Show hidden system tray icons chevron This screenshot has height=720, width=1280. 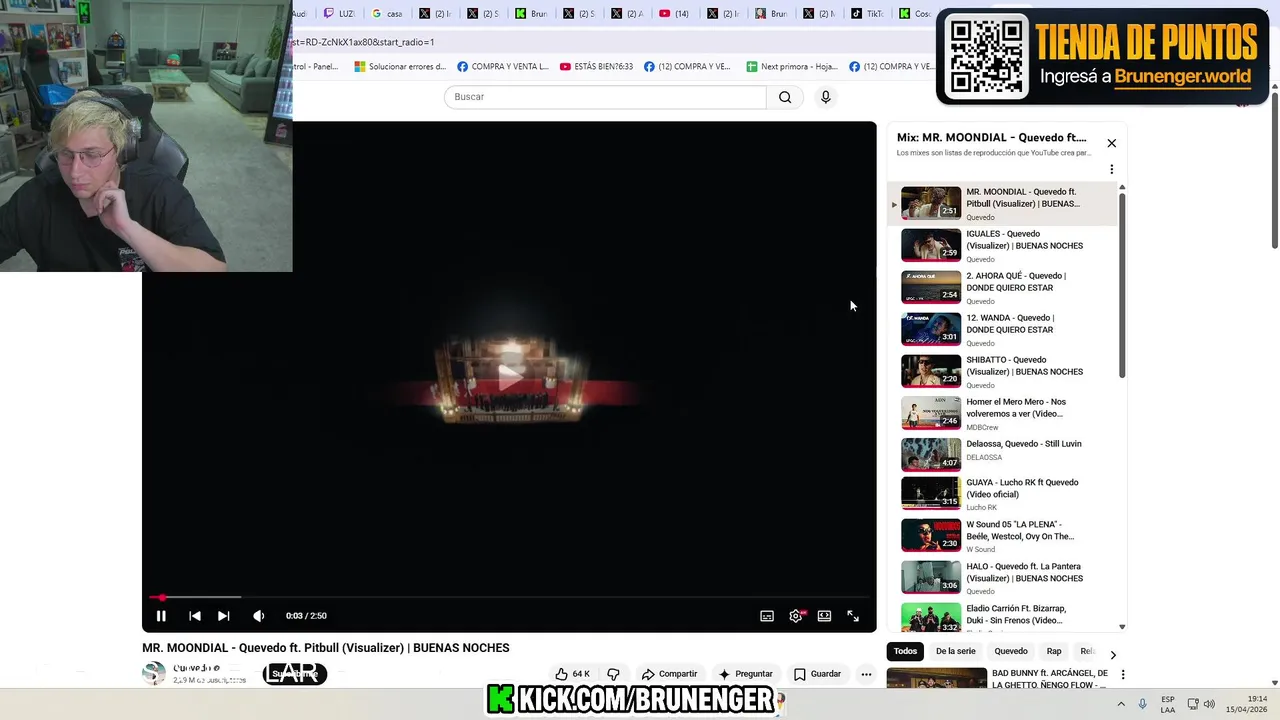pos(1120,704)
